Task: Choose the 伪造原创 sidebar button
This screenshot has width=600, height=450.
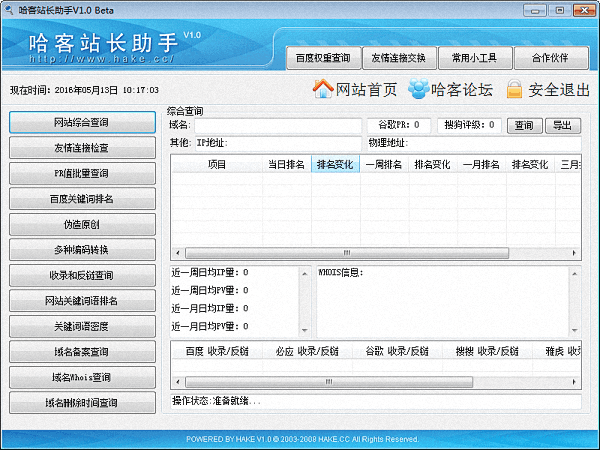Action: coord(82,224)
